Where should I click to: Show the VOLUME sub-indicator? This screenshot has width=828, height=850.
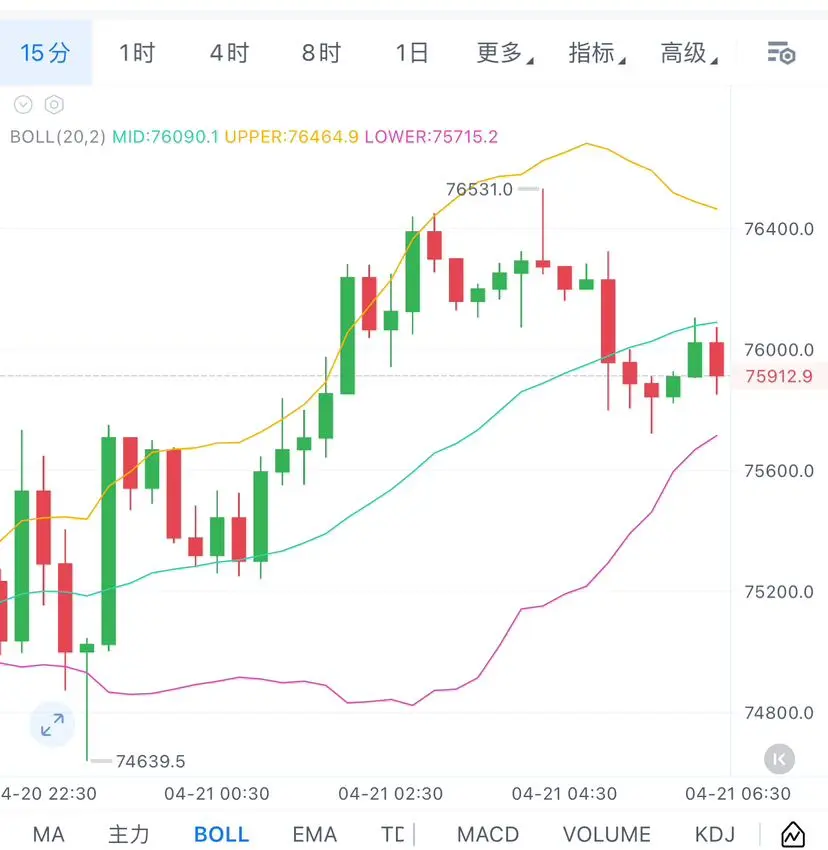pos(607,834)
